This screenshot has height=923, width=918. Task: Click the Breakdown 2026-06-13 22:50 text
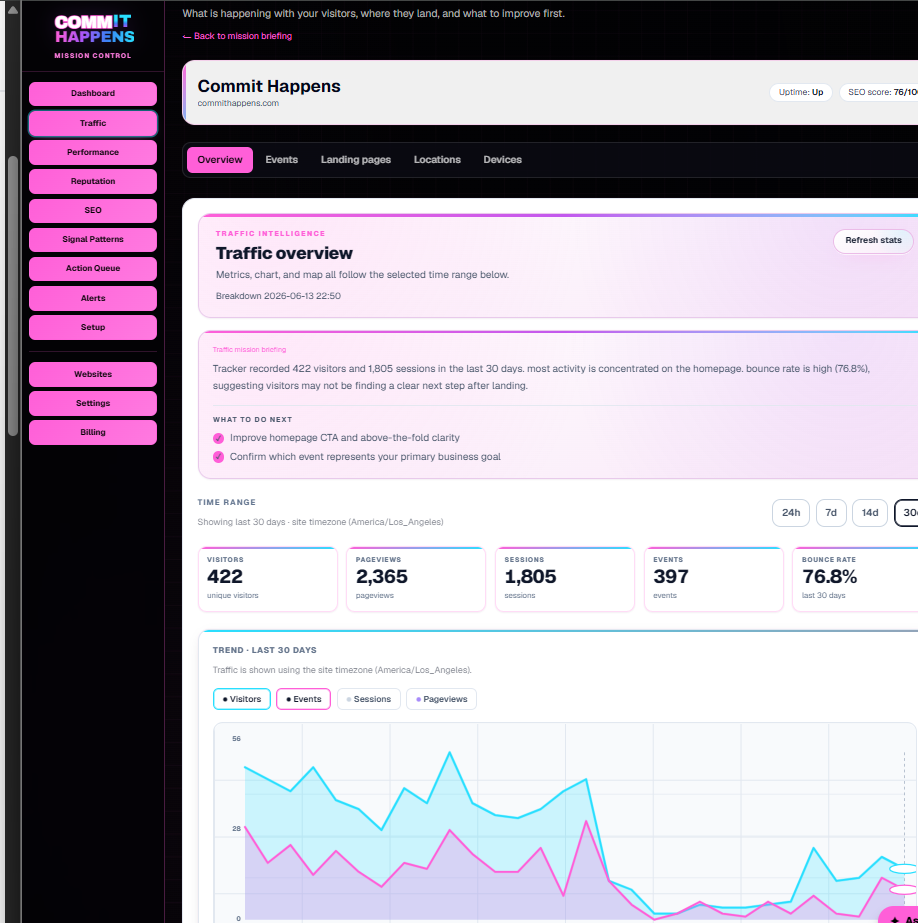pos(278,296)
